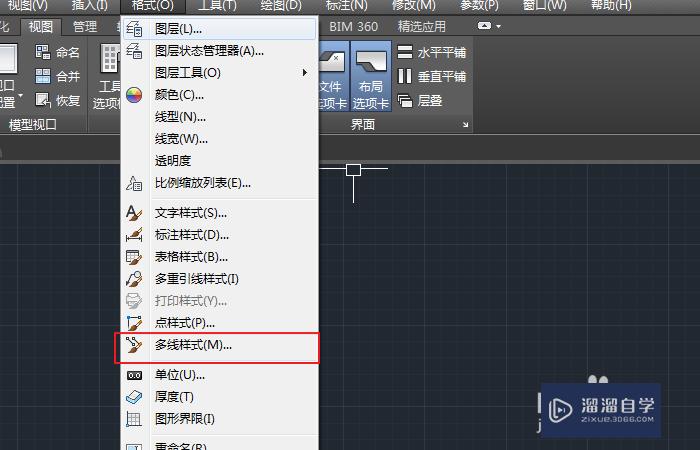Open 表格样式(B)... entry

coord(219,257)
